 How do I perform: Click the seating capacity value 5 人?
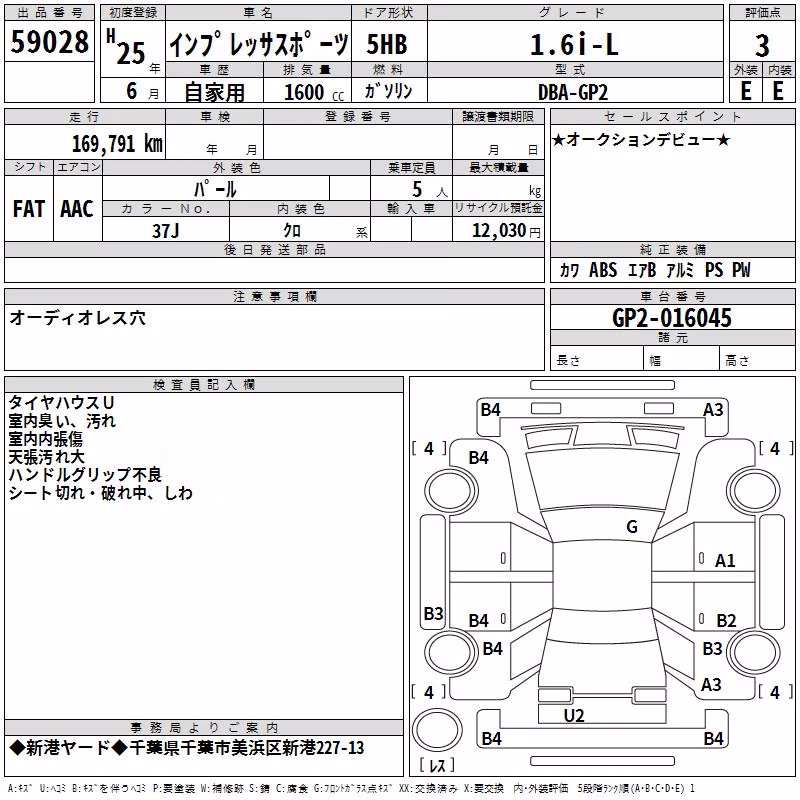tap(429, 189)
